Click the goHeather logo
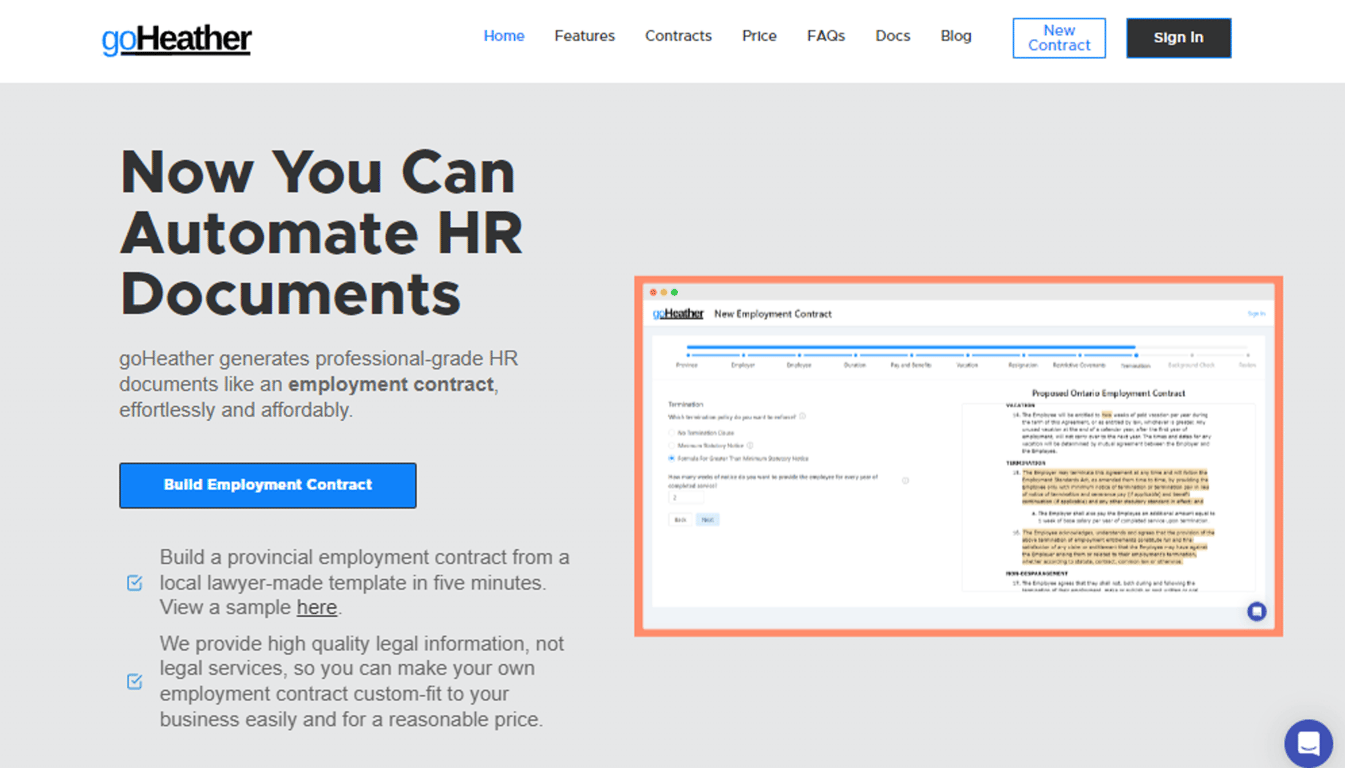1345x768 pixels. click(x=177, y=39)
